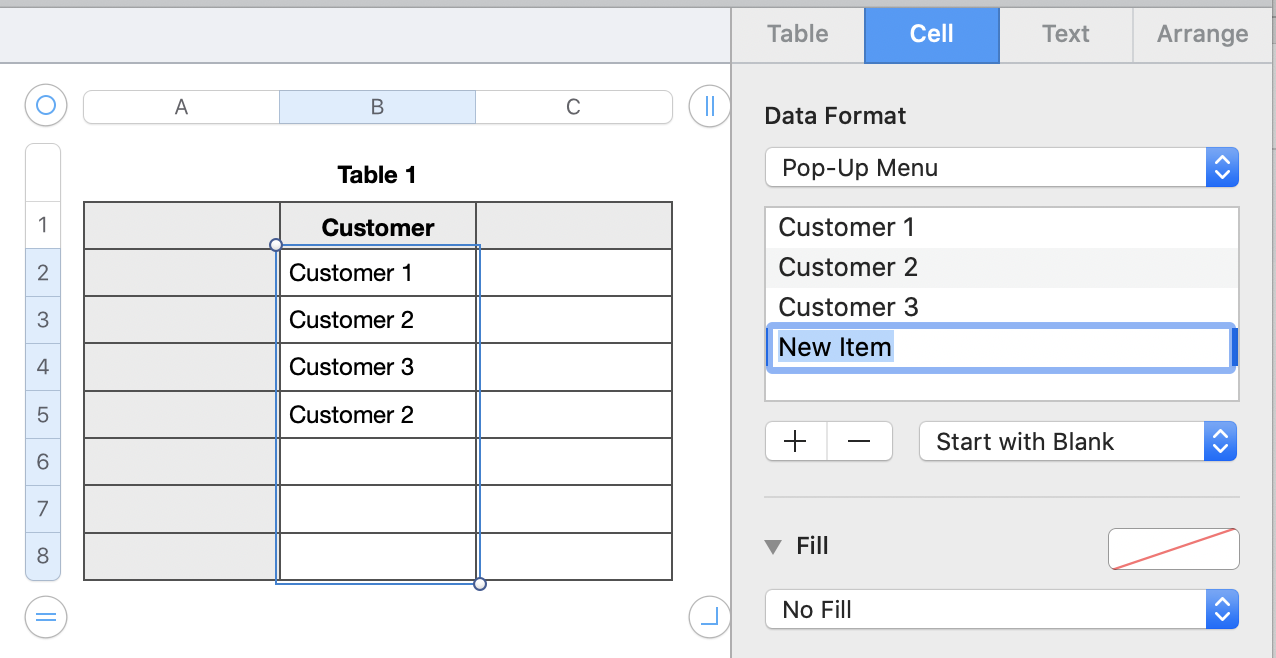Select column C header
The height and width of the screenshot is (658, 1276).
click(573, 107)
